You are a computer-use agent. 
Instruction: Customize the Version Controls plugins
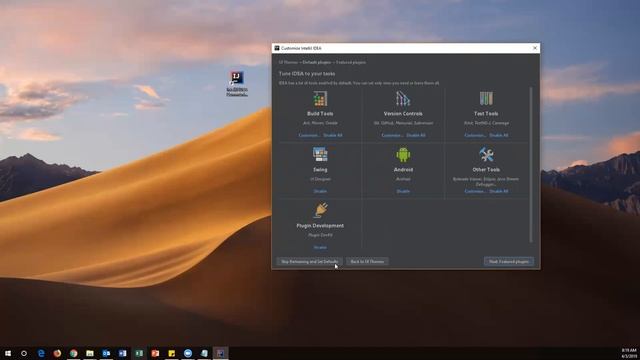(392, 135)
